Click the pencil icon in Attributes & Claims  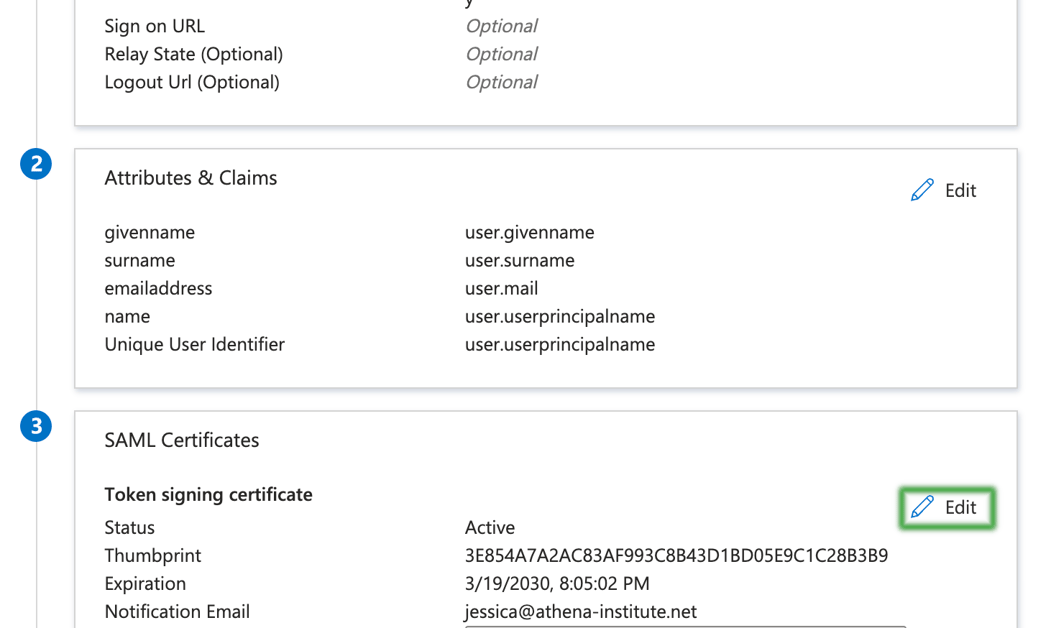[922, 190]
